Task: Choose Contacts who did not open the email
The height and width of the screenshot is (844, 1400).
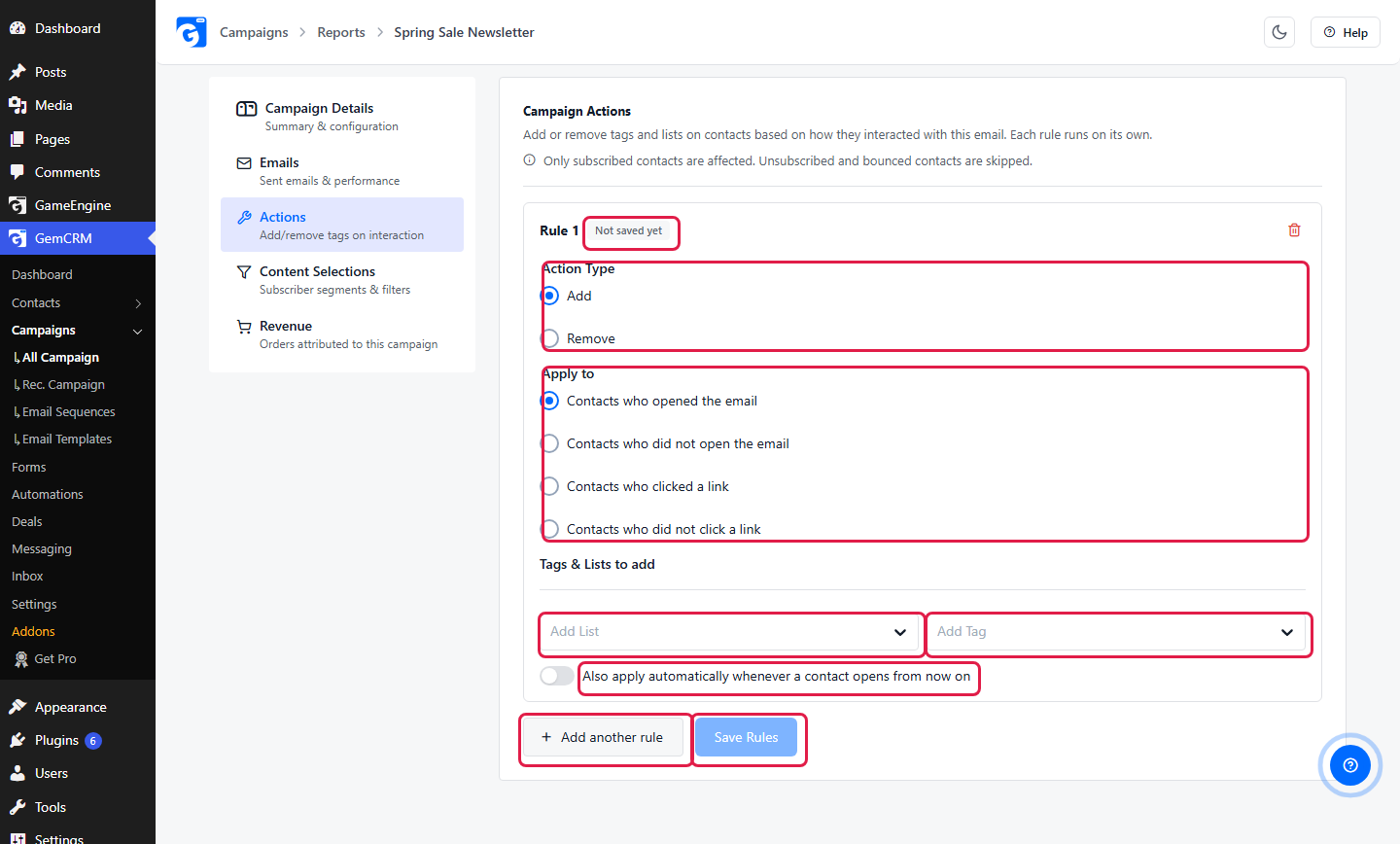Action: pyautogui.click(x=550, y=443)
